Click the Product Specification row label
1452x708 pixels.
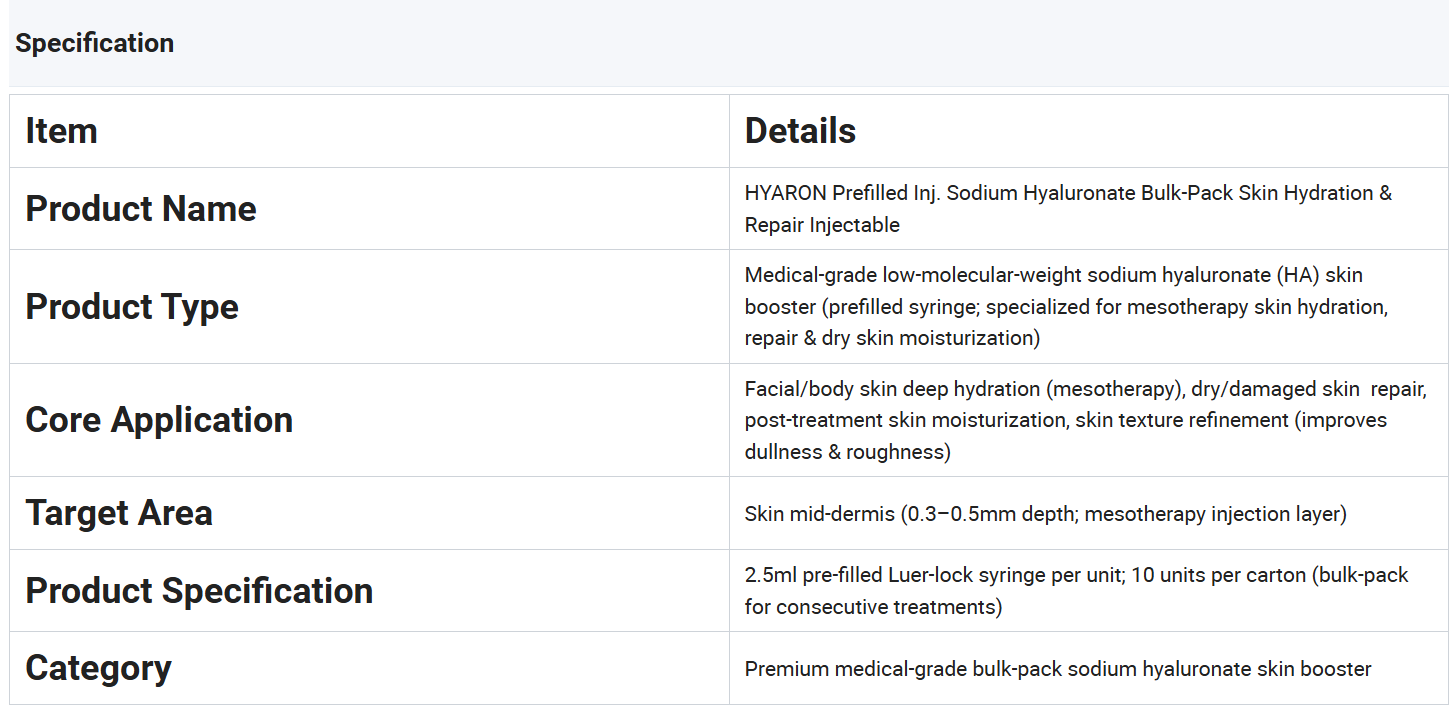point(199,591)
